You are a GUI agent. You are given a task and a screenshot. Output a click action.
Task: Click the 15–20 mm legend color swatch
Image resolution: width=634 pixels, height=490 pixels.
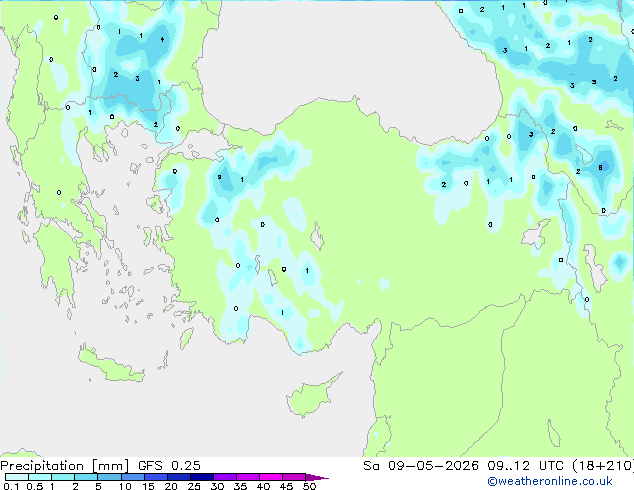156,477
